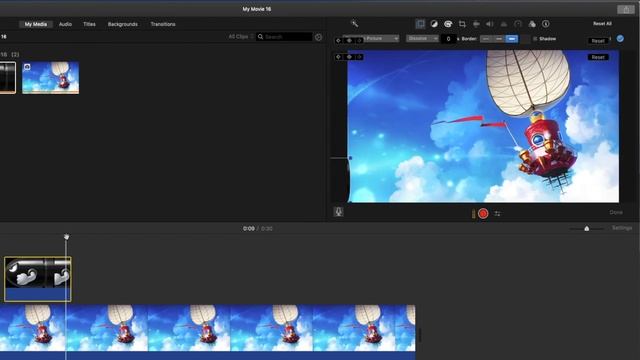
Task: Open the speed speedometer icon
Action: tap(518, 24)
